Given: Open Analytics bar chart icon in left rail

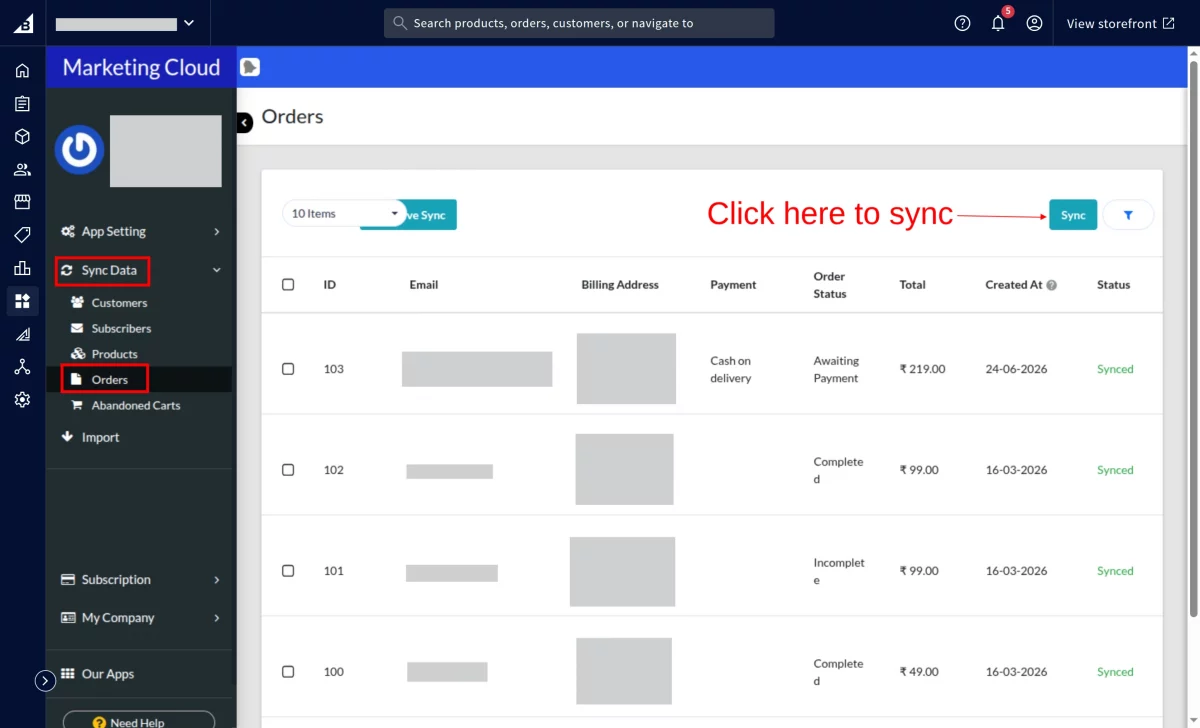Looking at the screenshot, I should click(22, 268).
